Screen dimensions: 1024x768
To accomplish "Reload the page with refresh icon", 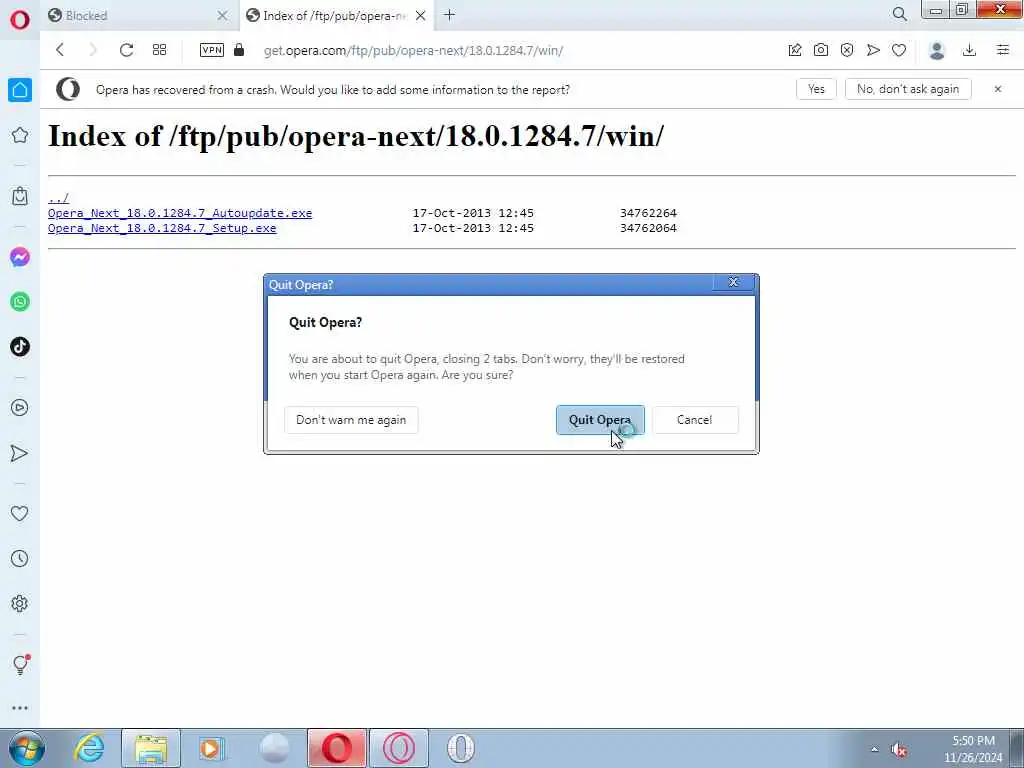I will pyautogui.click(x=126, y=50).
